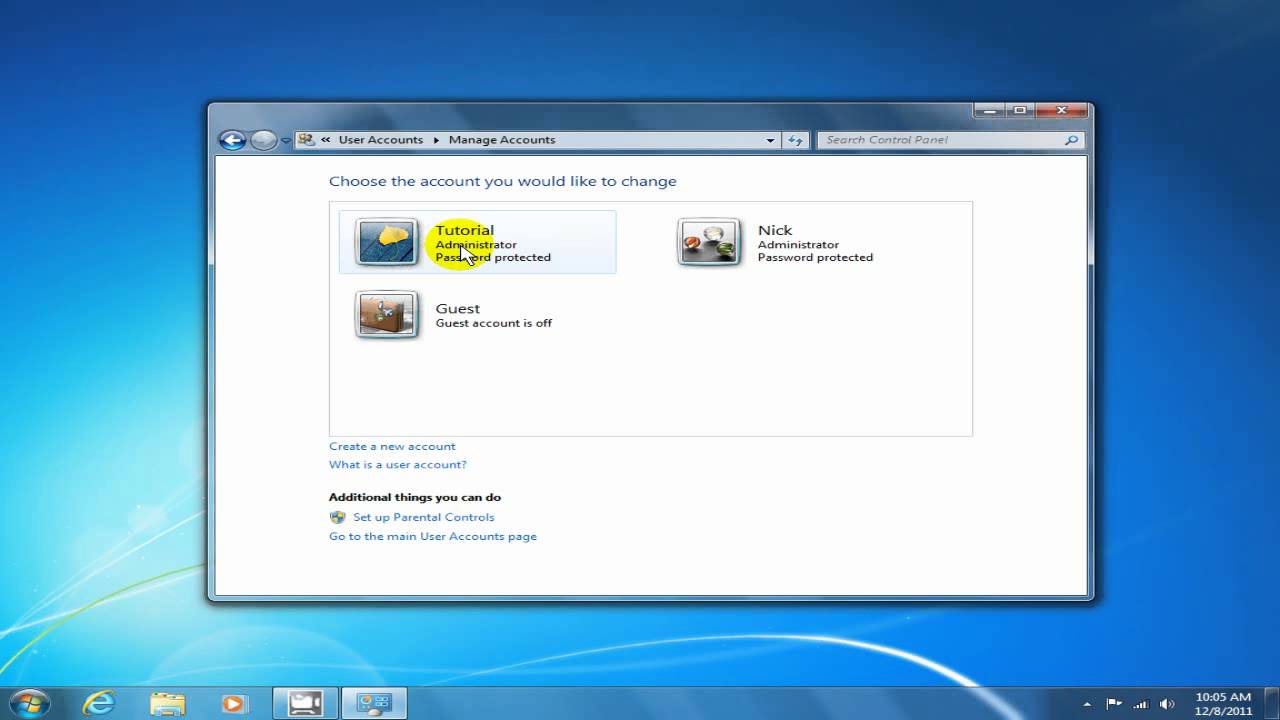Click the Guest account picture
The height and width of the screenshot is (720, 1280).
[387, 315]
